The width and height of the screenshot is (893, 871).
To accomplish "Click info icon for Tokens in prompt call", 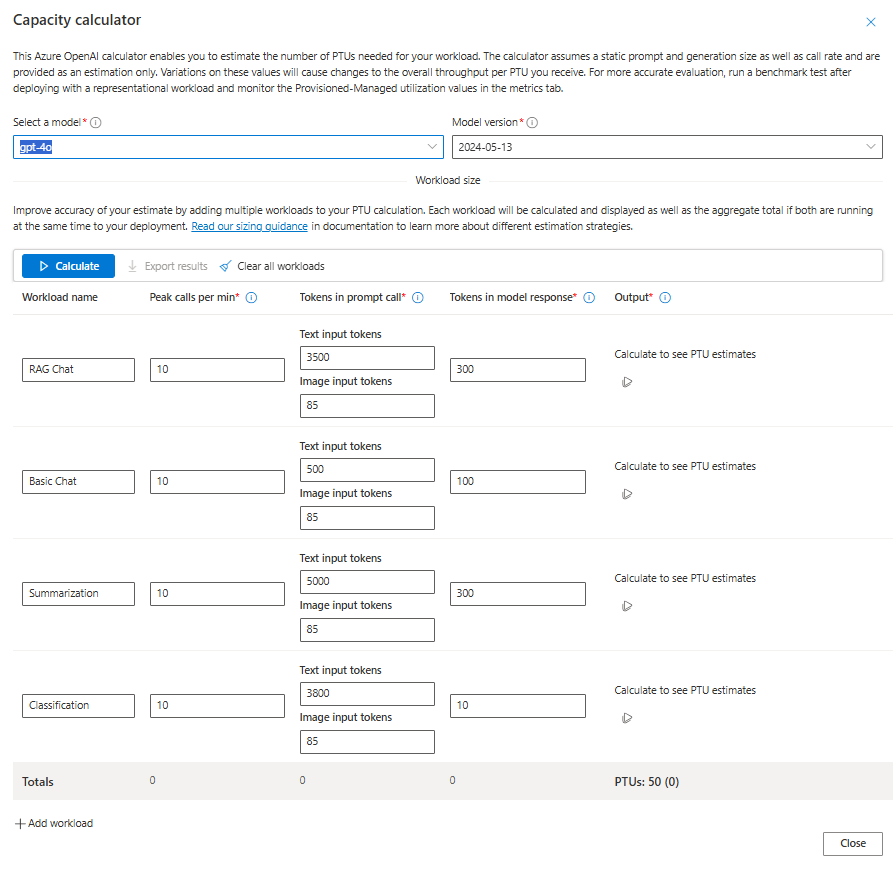I will pyautogui.click(x=418, y=297).
